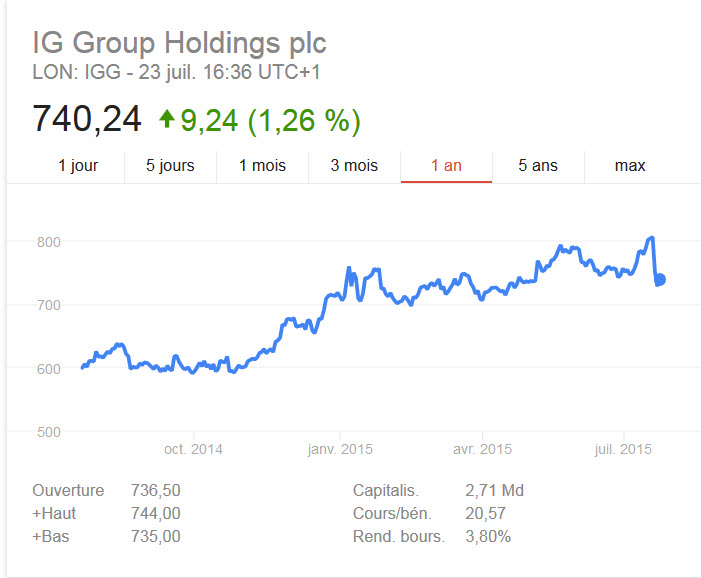Click the IG Group Holdings plc title
This screenshot has width=701, height=578.
coord(179,44)
